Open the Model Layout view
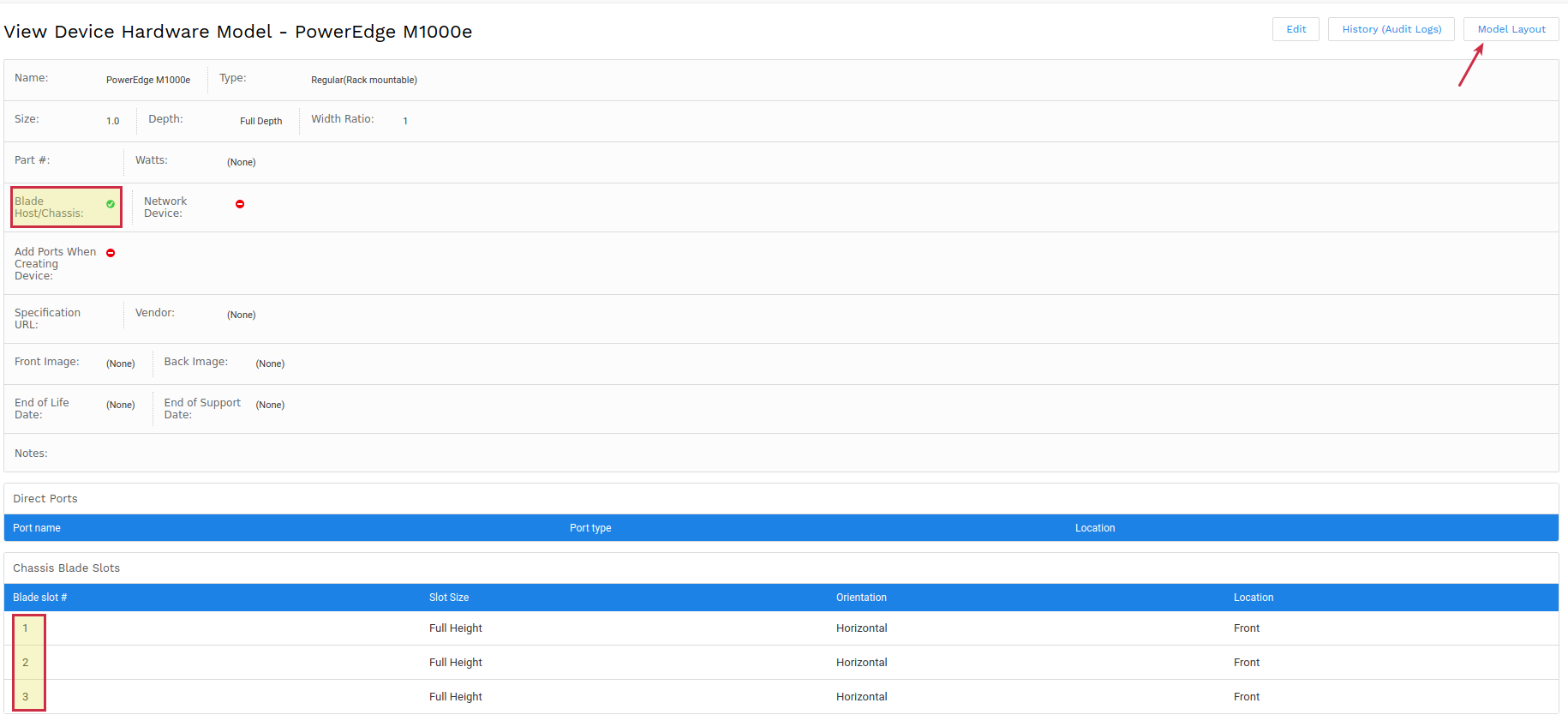The image size is (1568, 721). [1511, 29]
